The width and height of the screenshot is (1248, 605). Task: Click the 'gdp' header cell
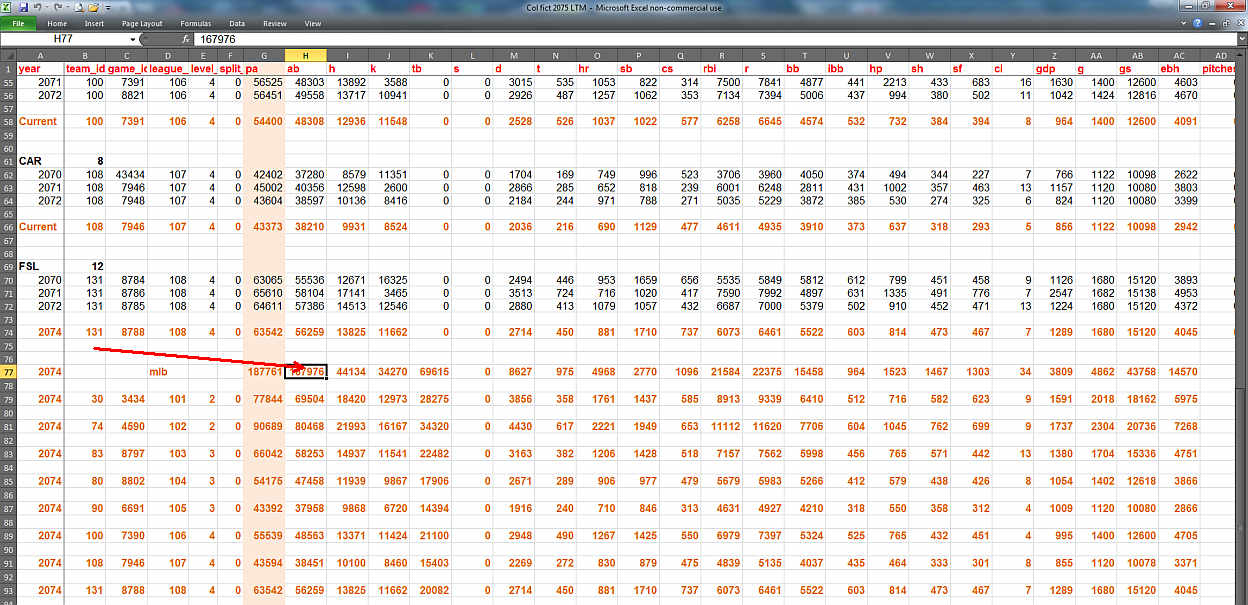pos(1055,68)
